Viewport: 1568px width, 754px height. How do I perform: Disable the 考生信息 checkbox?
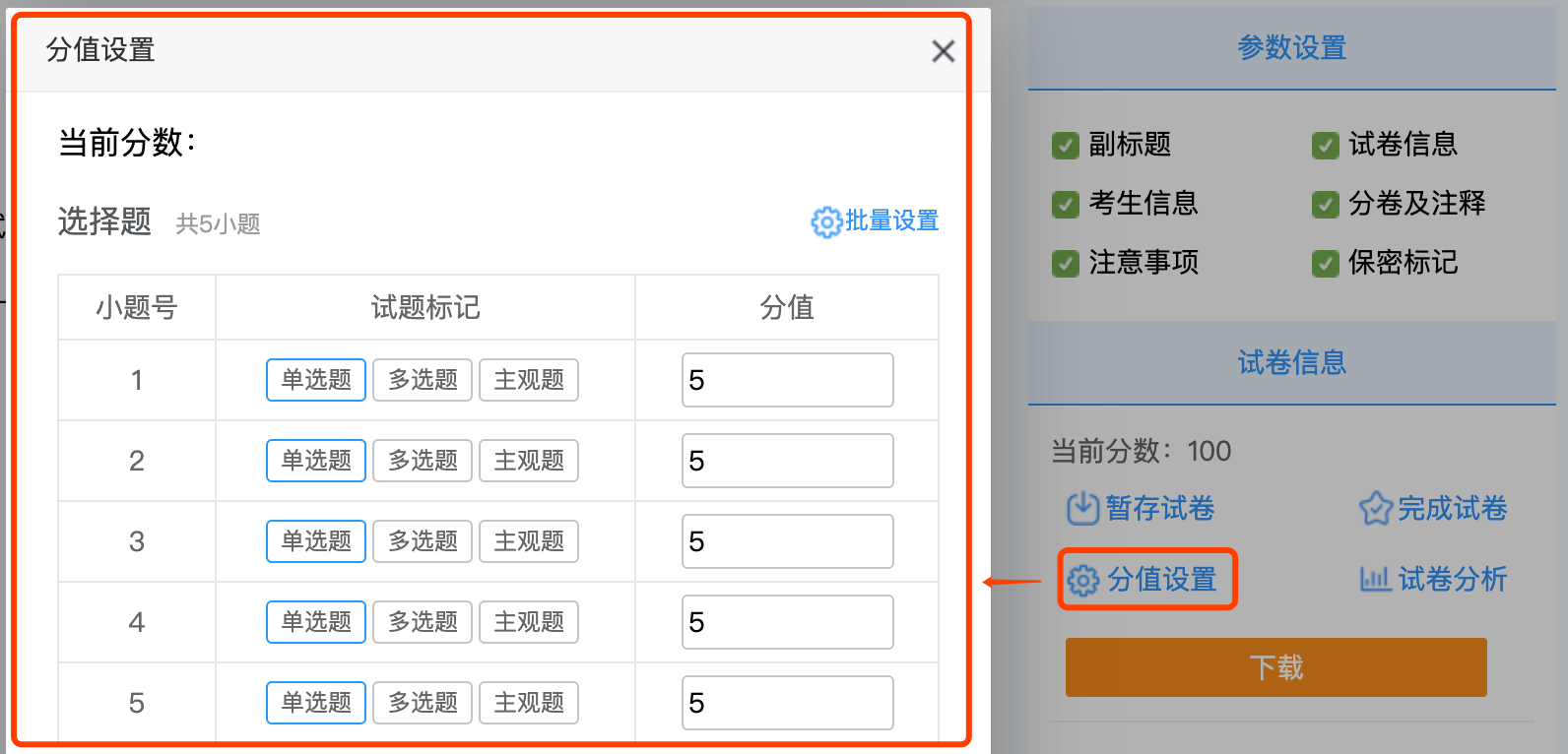click(x=1066, y=205)
